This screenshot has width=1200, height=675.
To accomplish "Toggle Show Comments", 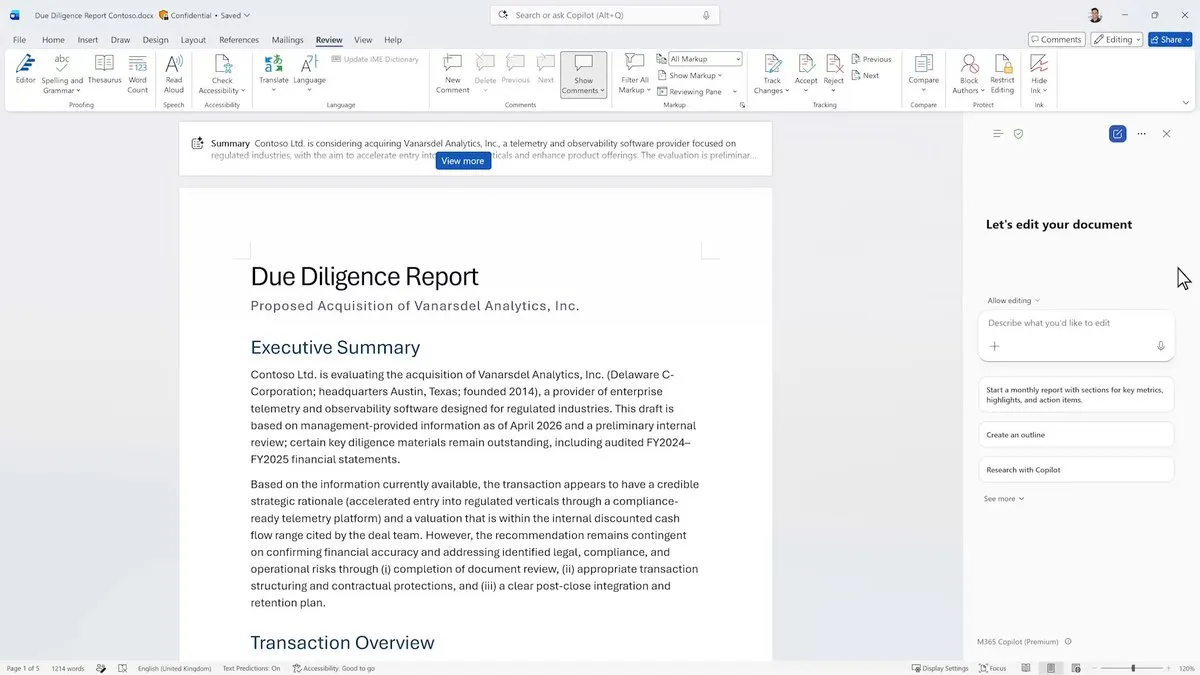I will [x=582, y=72].
